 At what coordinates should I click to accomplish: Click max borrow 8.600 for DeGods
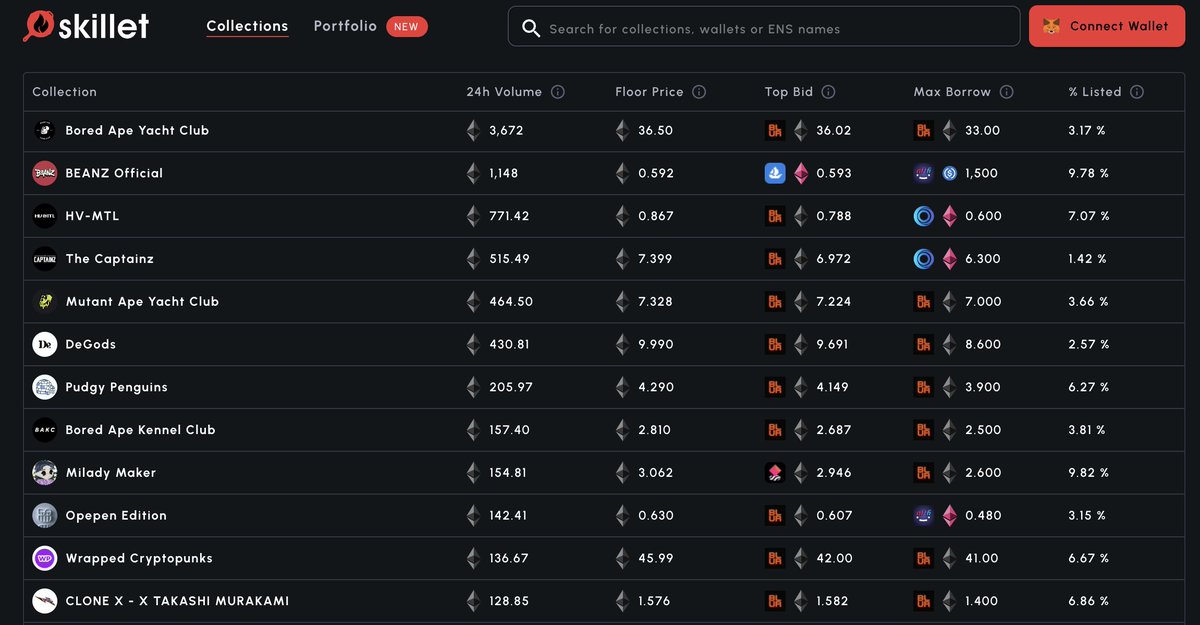click(984, 344)
